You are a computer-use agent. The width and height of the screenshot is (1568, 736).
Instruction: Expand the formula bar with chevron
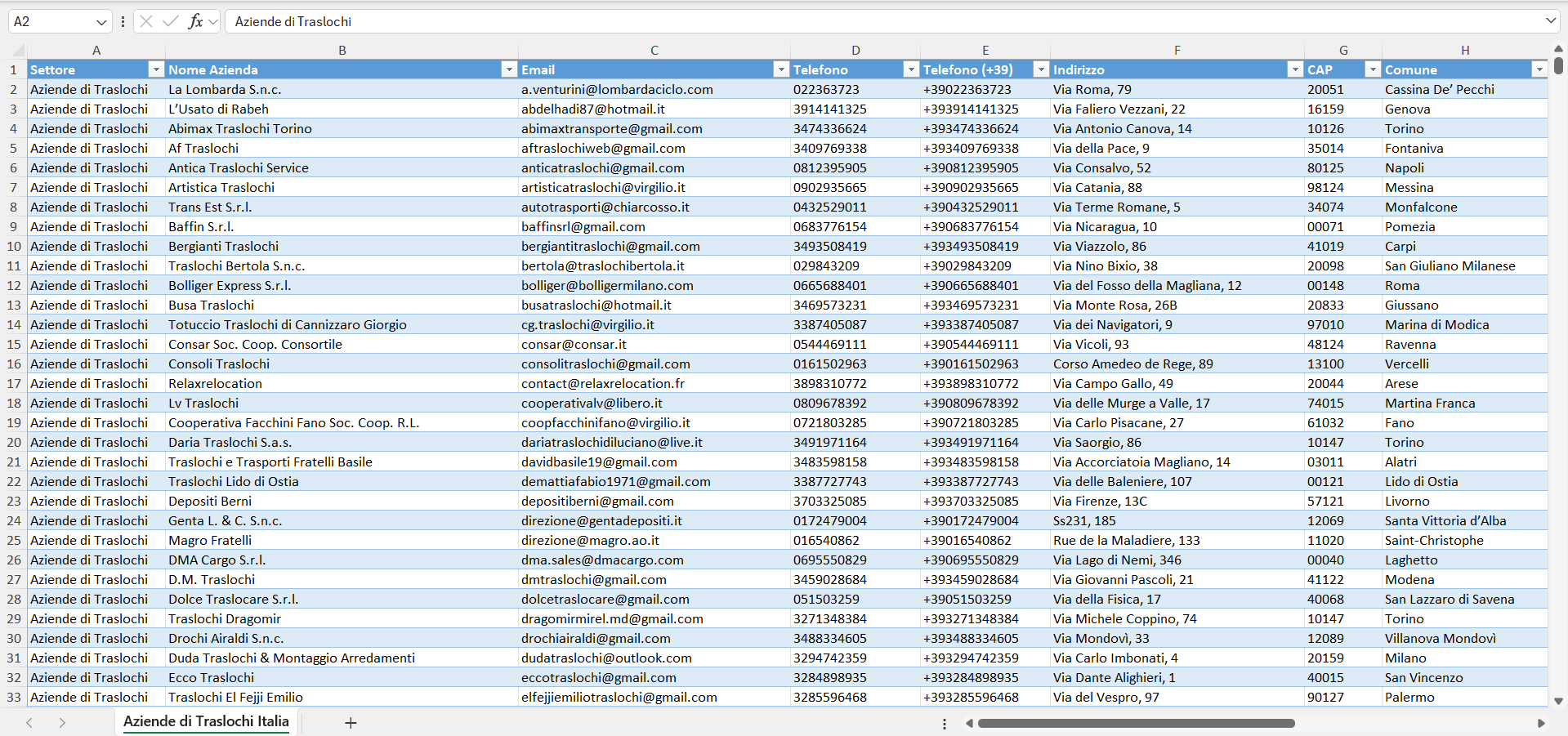[x=1550, y=21]
